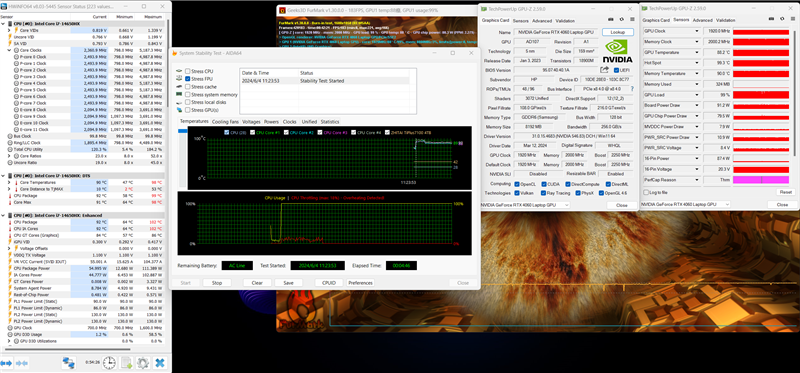This screenshot has width=800, height=373.
Task: Click camera screenshot icon in GPU-Z Graphics Card window
Action: point(610,19)
